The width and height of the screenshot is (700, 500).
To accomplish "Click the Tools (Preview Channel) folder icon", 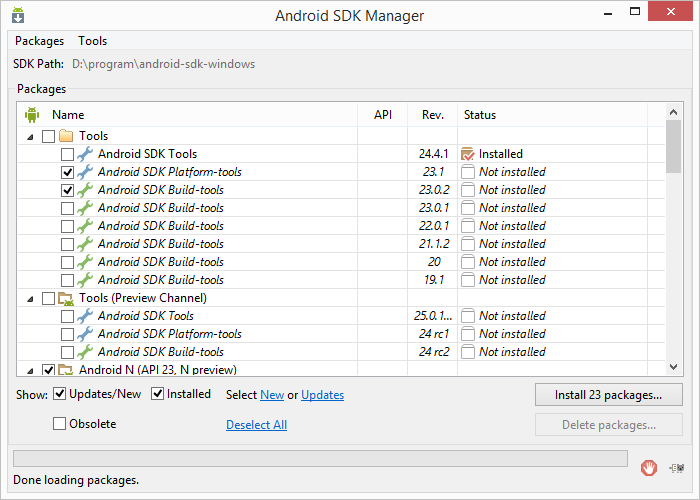I will tap(66, 298).
